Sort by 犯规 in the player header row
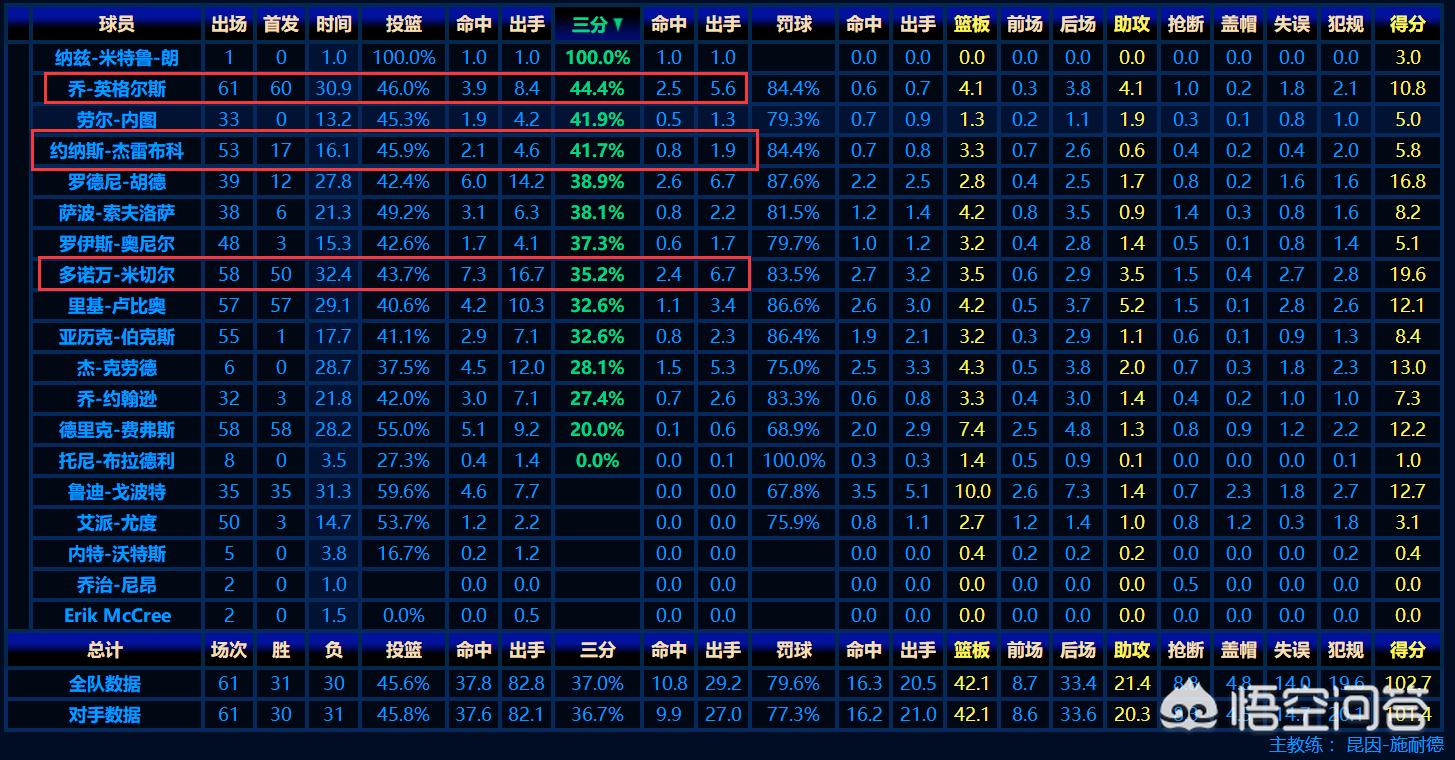 tap(1345, 24)
